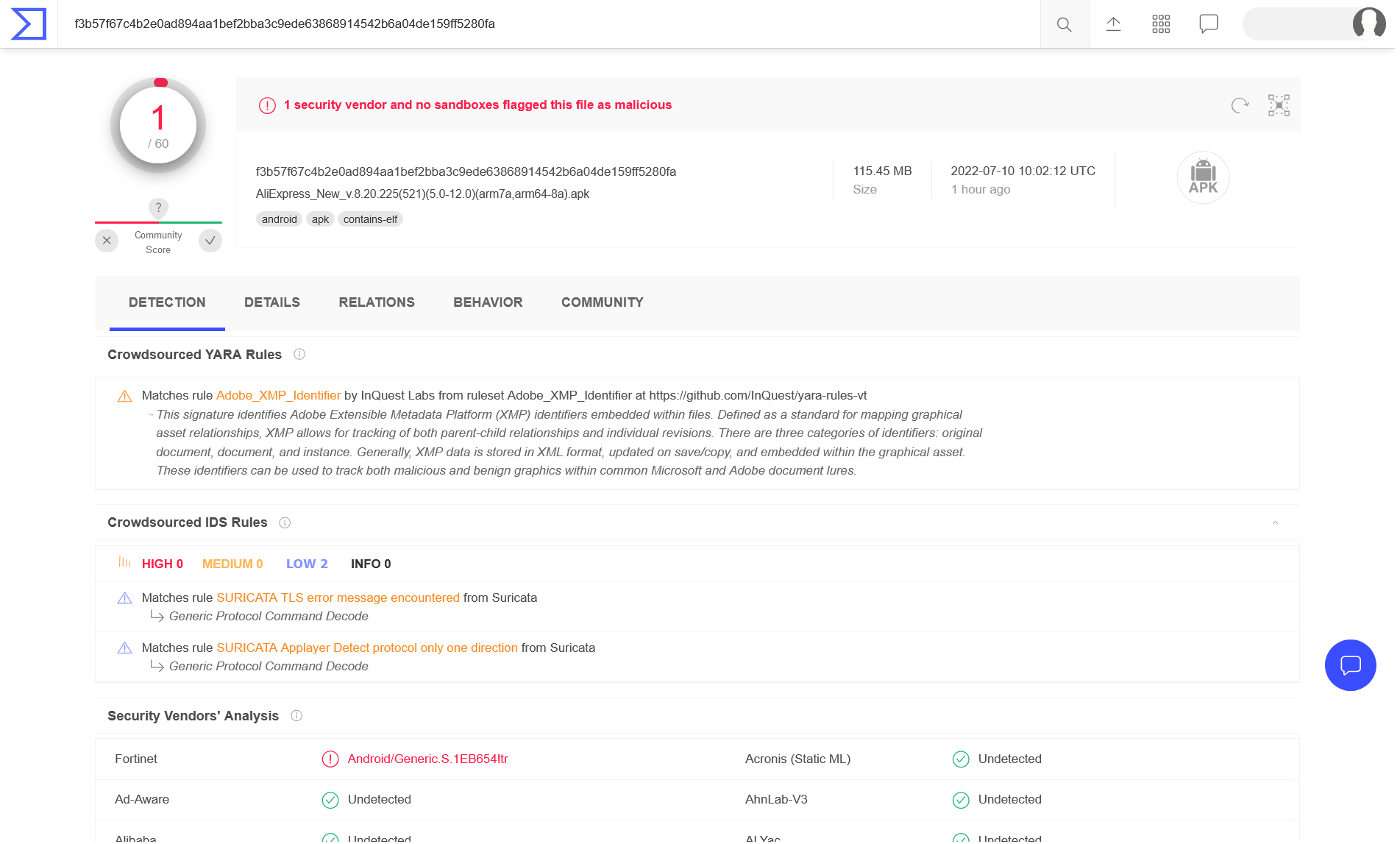Open the Adobe_XMP_Identifier rule link
Screen dimensions: 1400x844
(278, 396)
